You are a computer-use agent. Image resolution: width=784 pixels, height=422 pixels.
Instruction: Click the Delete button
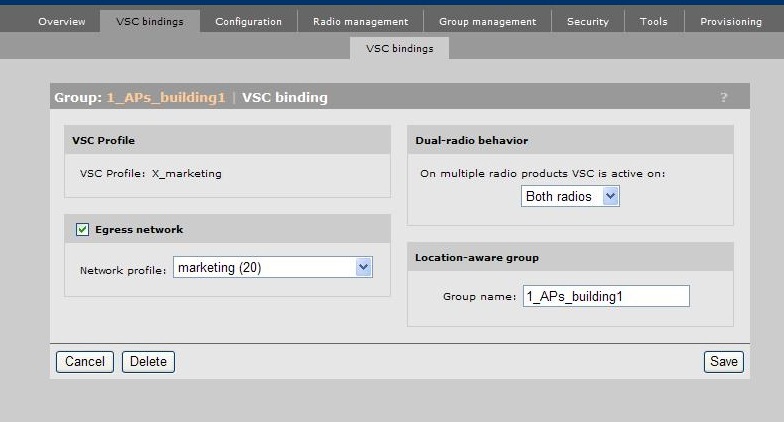pos(148,361)
